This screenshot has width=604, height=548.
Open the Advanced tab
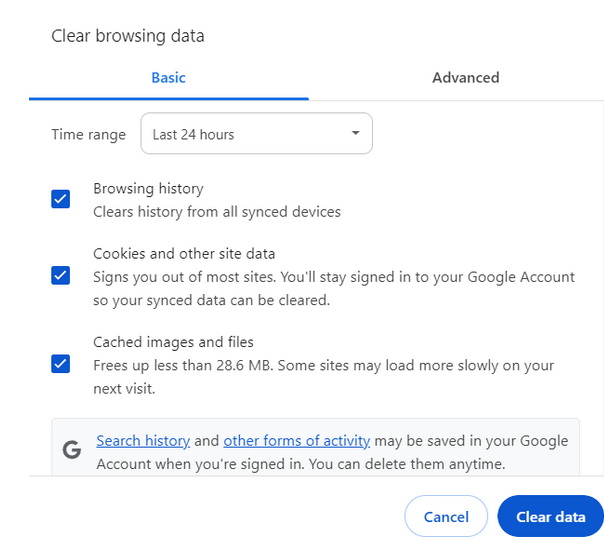coord(465,77)
